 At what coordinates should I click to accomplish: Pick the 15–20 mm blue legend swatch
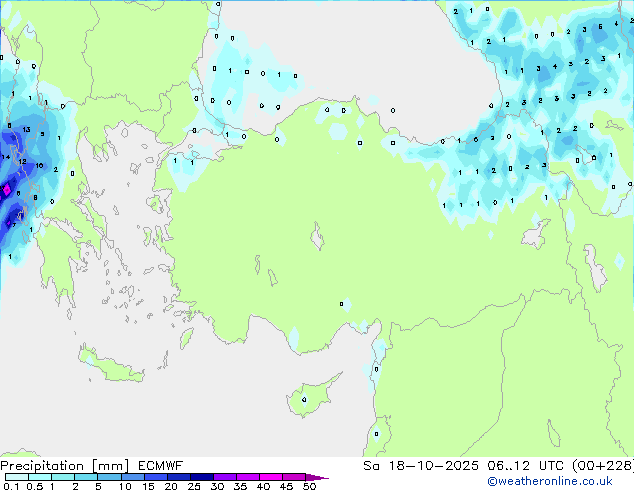coord(155,477)
